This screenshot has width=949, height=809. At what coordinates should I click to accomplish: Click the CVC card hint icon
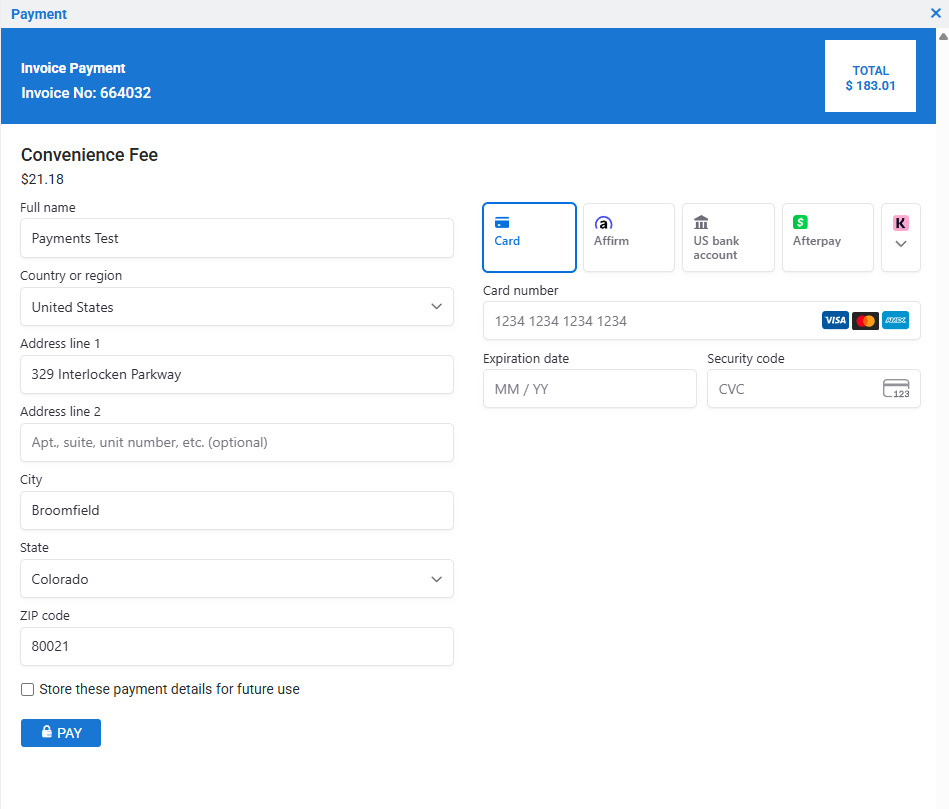896,389
